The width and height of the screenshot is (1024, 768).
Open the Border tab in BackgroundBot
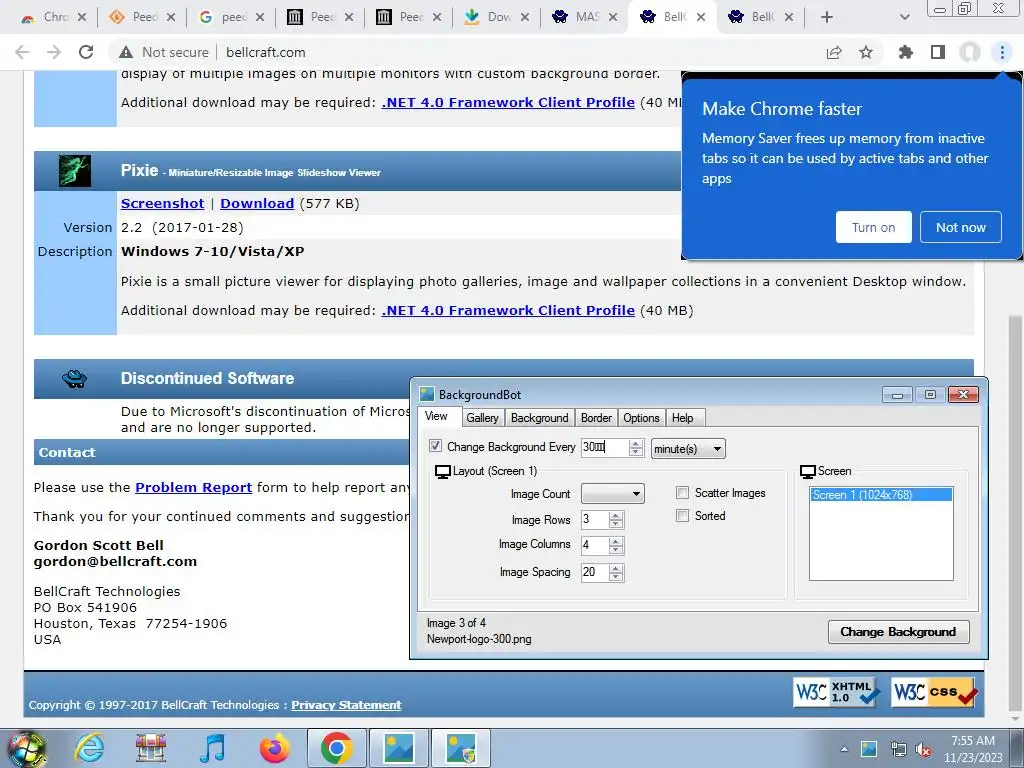[596, 418]
